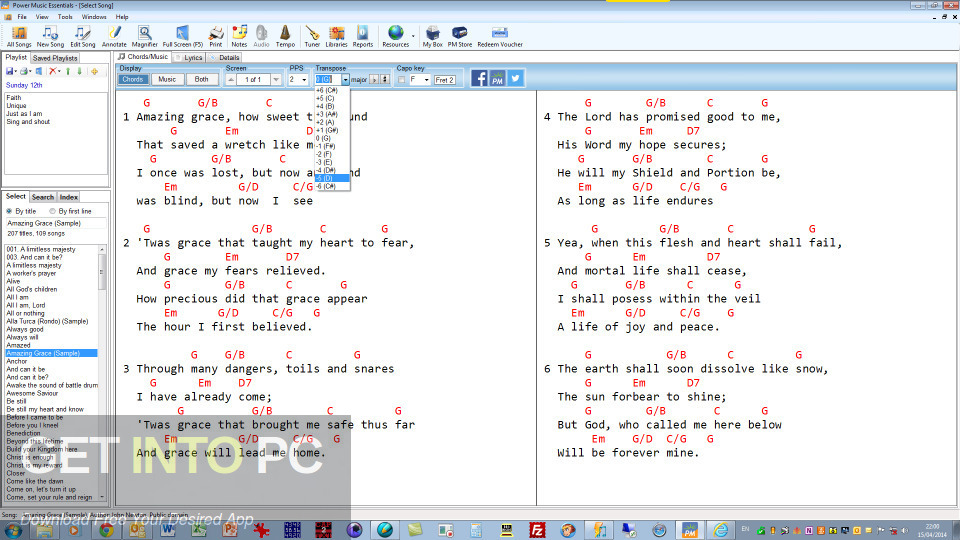Image resolution: width=960 pixels, height=540 pixels.
Task: Open the Resources globe icon
Action: (396, 37)
